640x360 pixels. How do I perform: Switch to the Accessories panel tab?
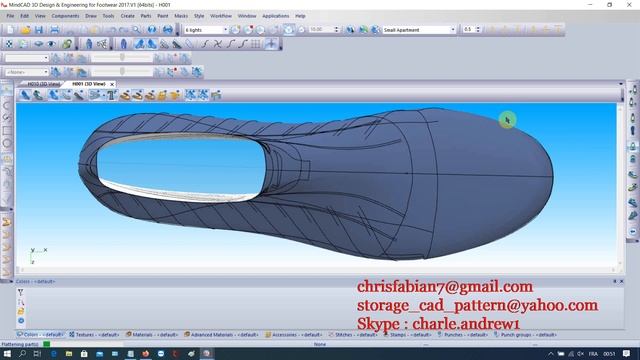pos(294,335)
